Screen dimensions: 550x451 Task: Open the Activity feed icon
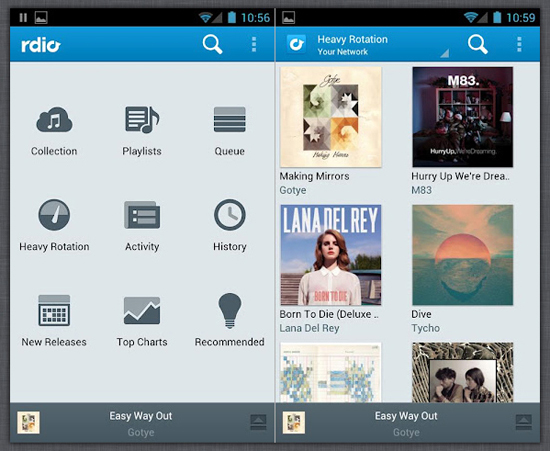pos(142,215)
